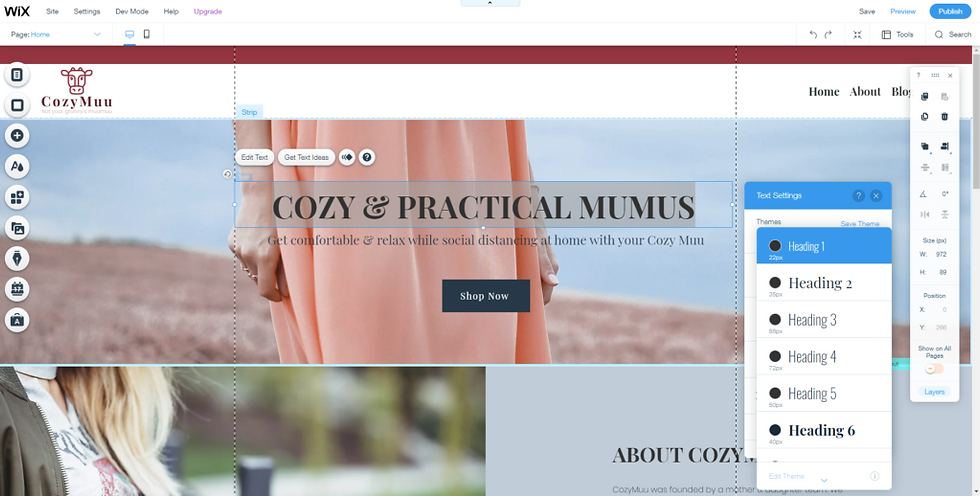980x496 pixels.
Task: Click the redo arrow
Action: tap(828, 34)
